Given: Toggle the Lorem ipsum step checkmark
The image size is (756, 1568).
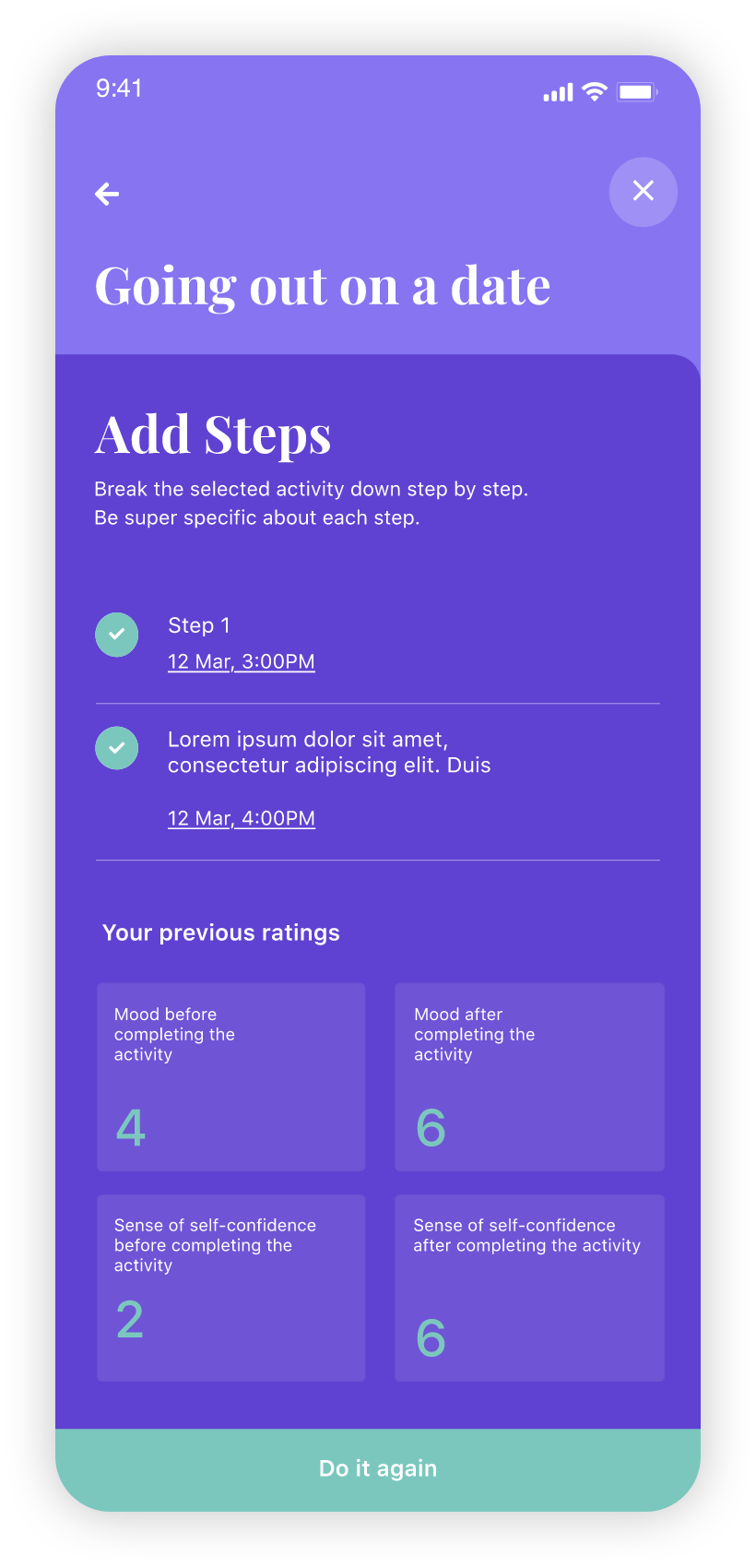Looking at the screenshot, I should pyautogui.click(x=117, y=747).
